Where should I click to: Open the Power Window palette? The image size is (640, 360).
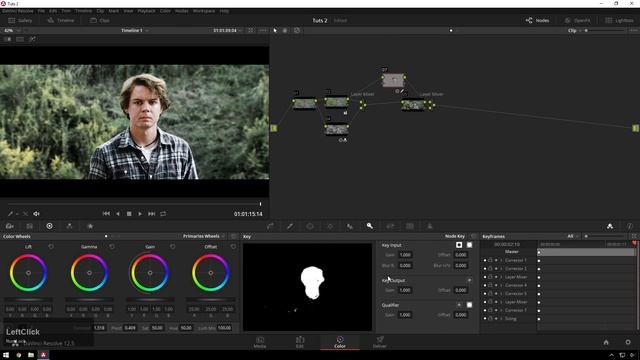click(x=310, y=226)
